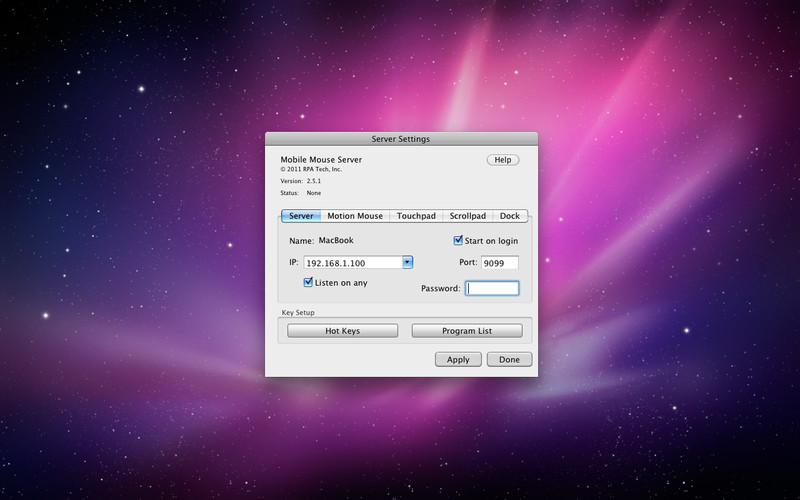Viewport: 800px width, 500px height.
Task: Disable the Start on login checkbox
Action: click(459, 240)
